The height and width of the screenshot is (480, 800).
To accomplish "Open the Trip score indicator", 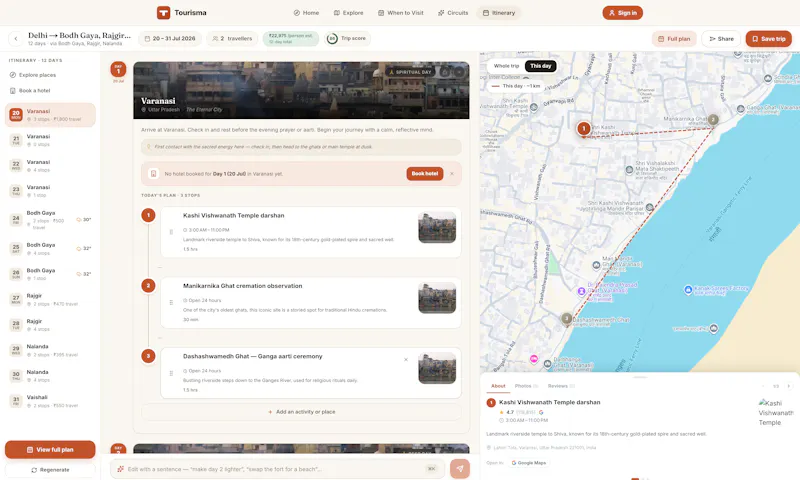I will click(x=347, y=38).
